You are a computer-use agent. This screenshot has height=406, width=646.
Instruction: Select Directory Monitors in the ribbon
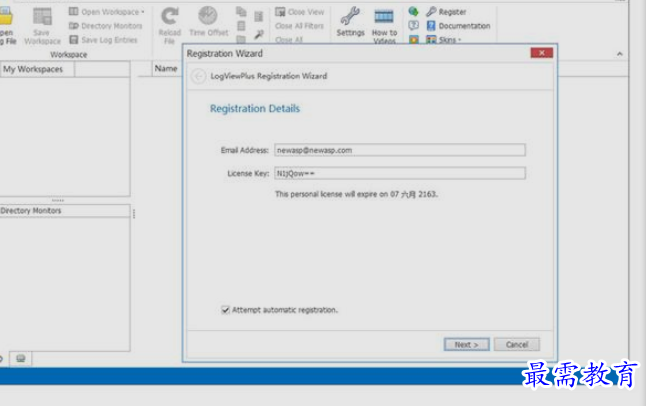click(105, 26)
